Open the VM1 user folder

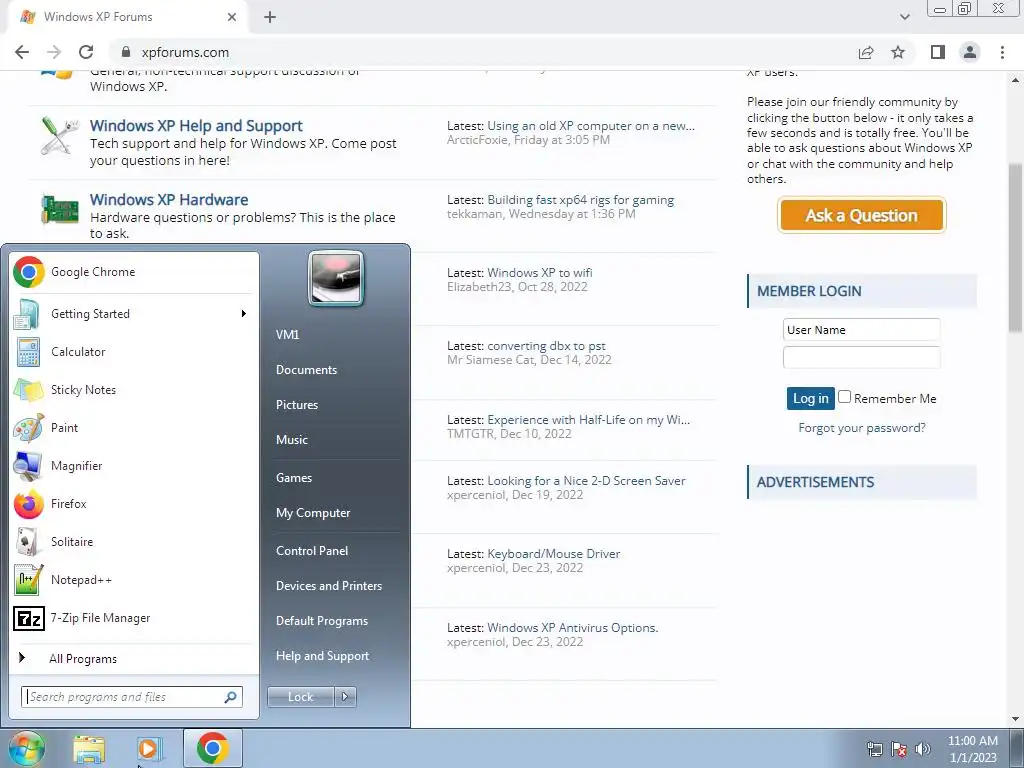coord(287,335)
